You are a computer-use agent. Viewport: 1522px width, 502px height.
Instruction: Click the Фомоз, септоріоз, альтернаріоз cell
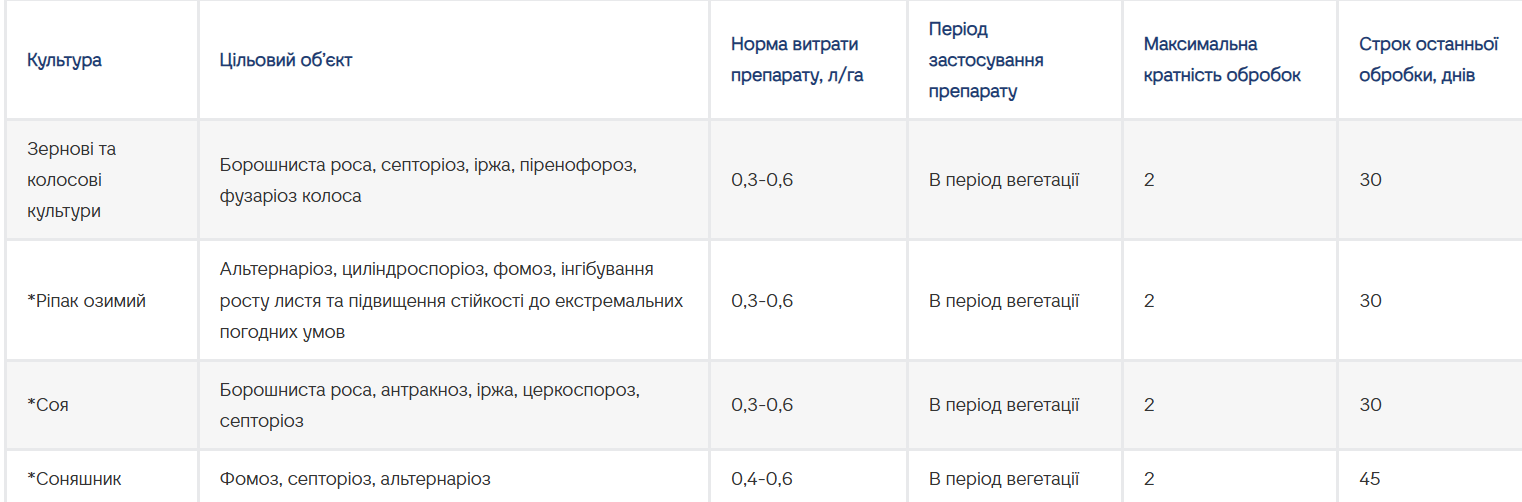pyautogui.click(x=355, y=479)
